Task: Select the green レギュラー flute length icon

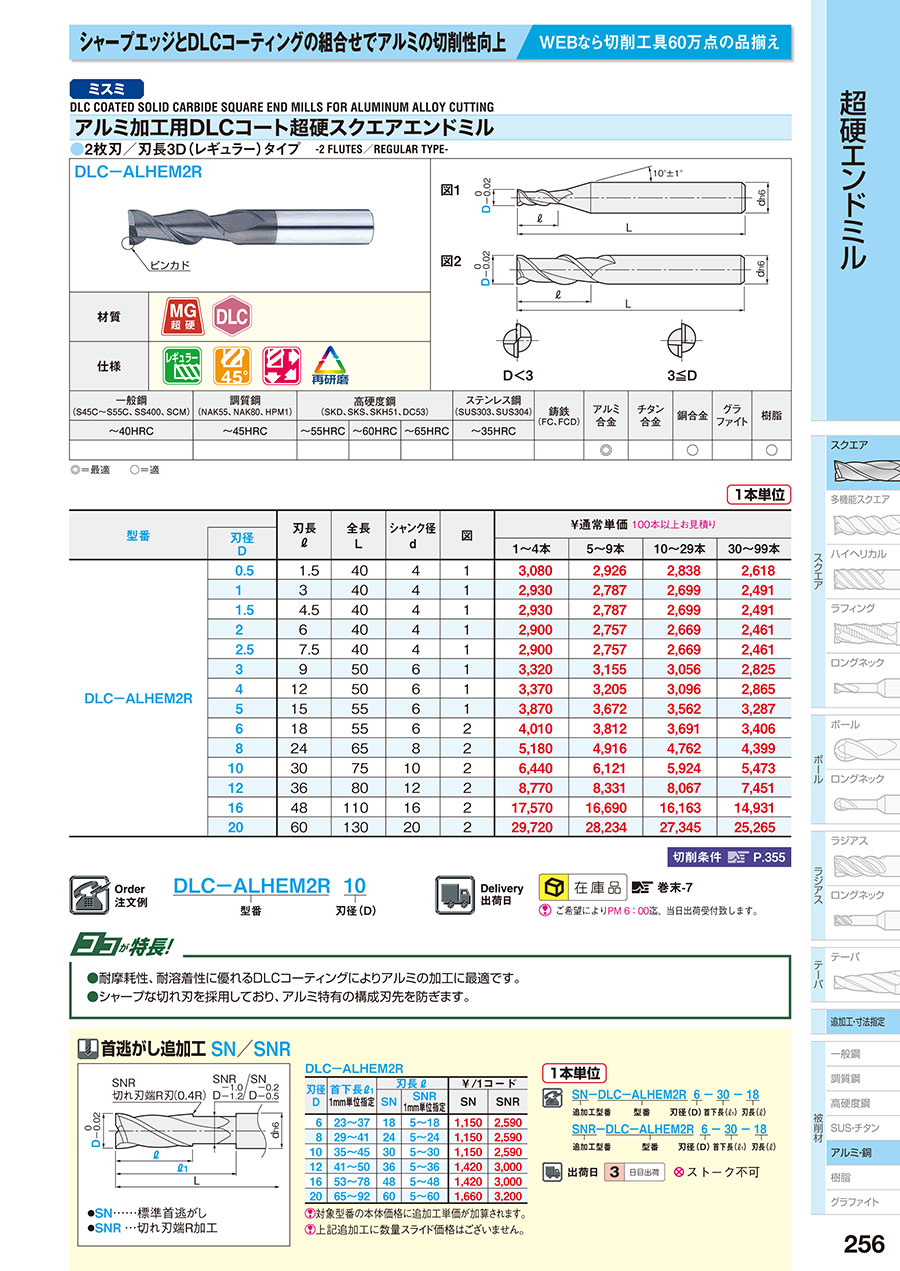Action: click(181, 365)
